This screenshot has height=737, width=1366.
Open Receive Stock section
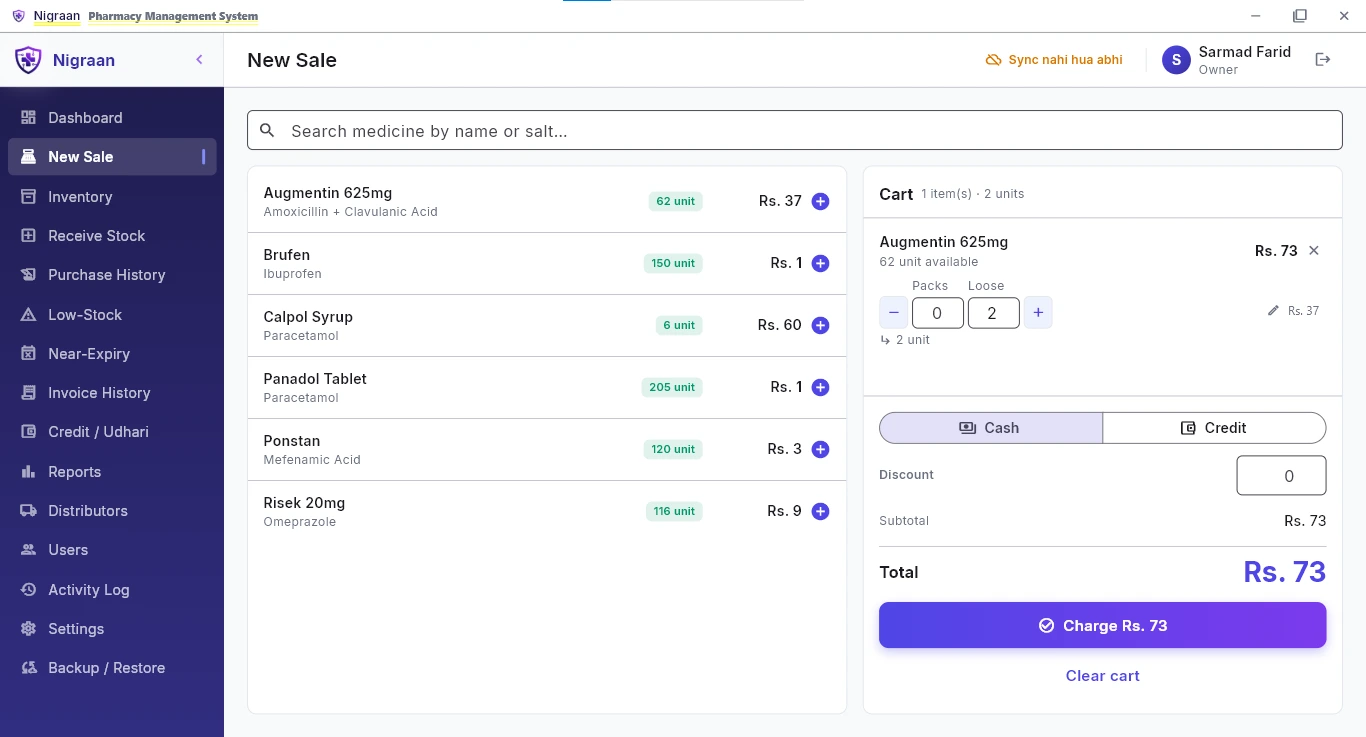[112, 236]
